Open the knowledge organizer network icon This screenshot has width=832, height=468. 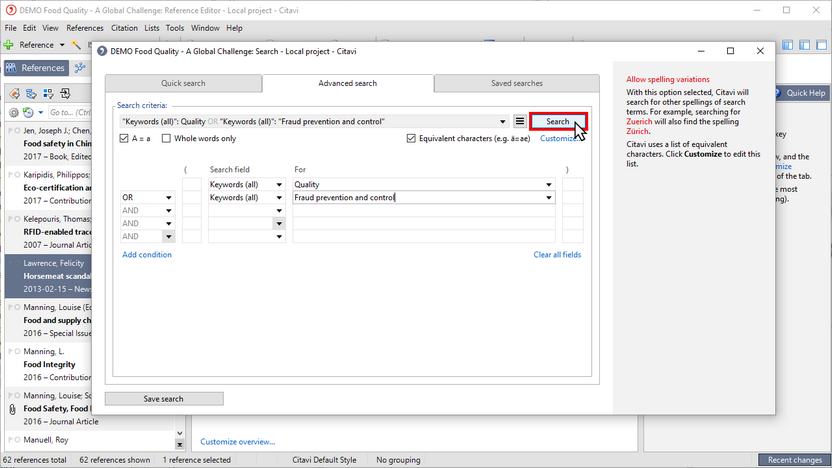coord(80,68)
